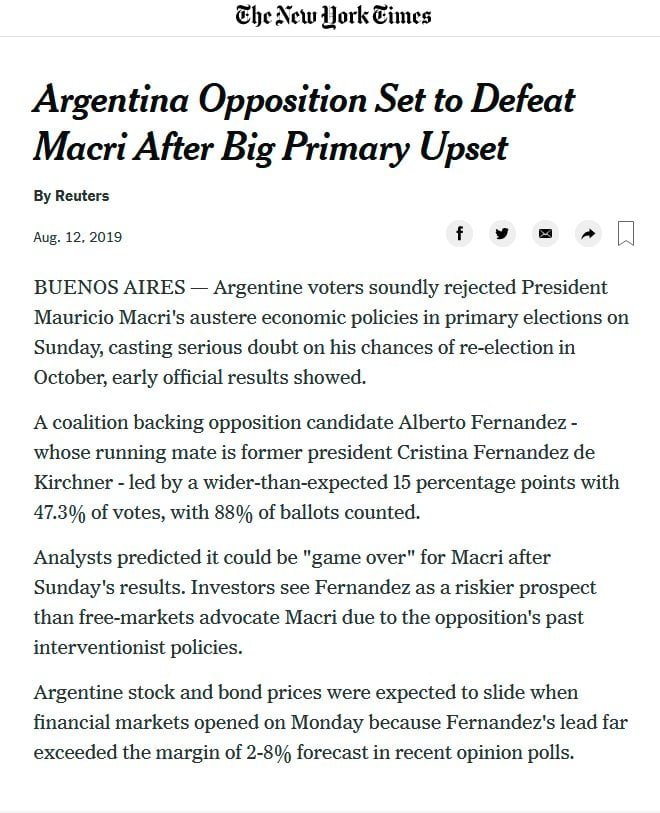Screen dimensions: 660x813
Task: Click the BUENOS AIRES dateline
Action: pos(109,287)
